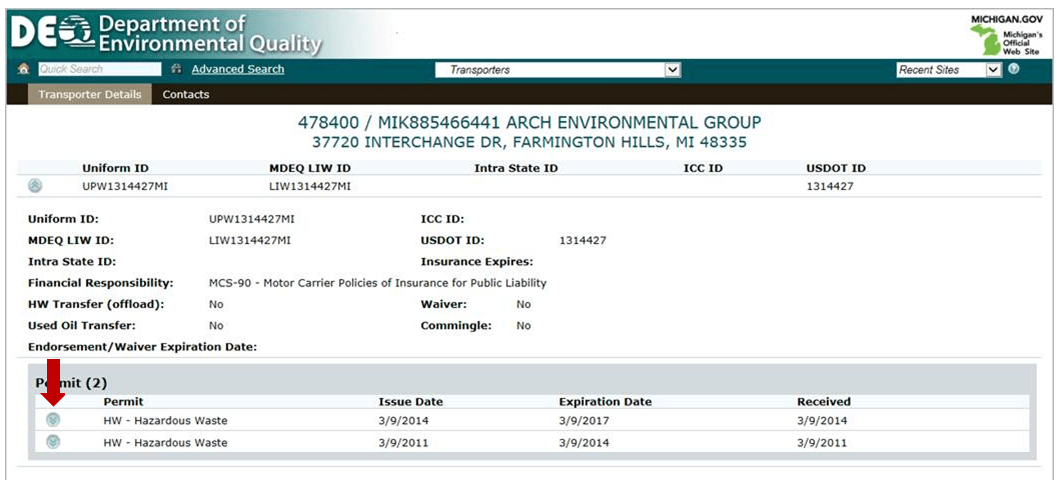Collapse the UPW1314427MI transporter ID row

tap(35, 186)
